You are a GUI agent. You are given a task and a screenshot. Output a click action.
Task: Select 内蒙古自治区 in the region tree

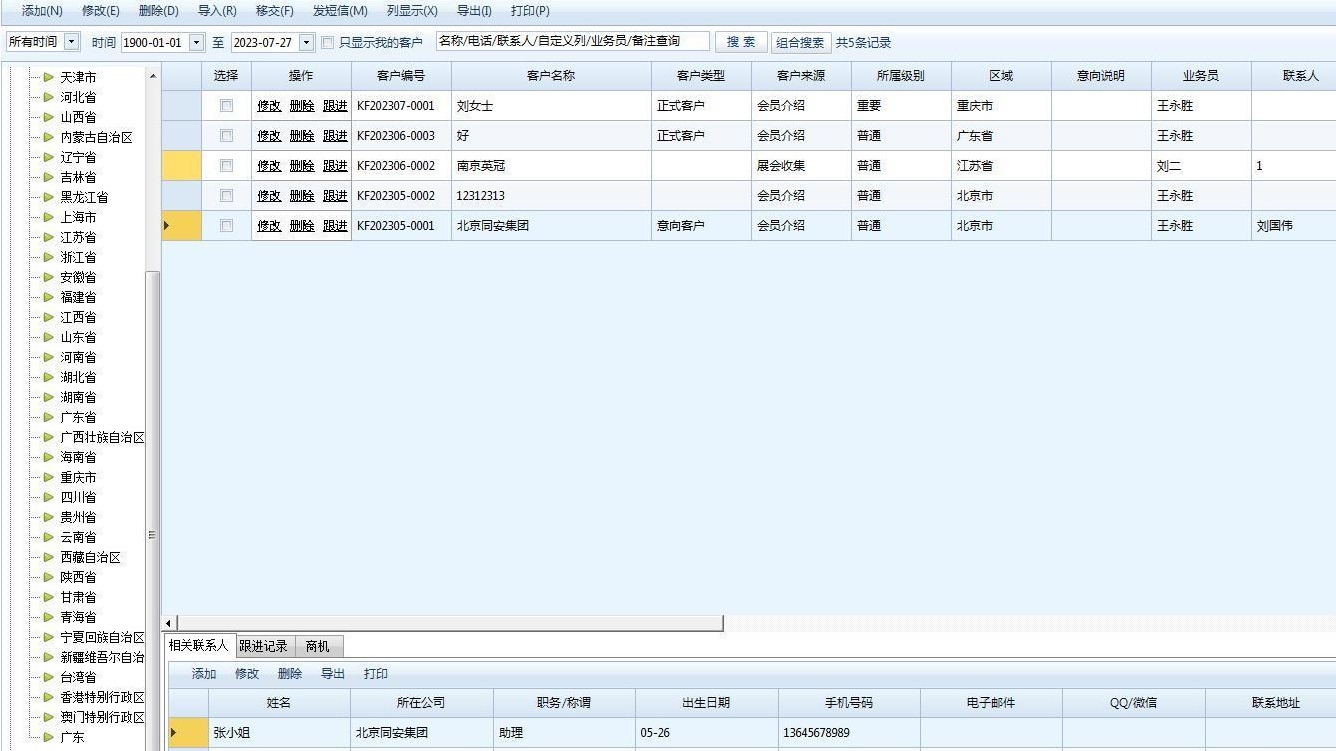[96, 137]
